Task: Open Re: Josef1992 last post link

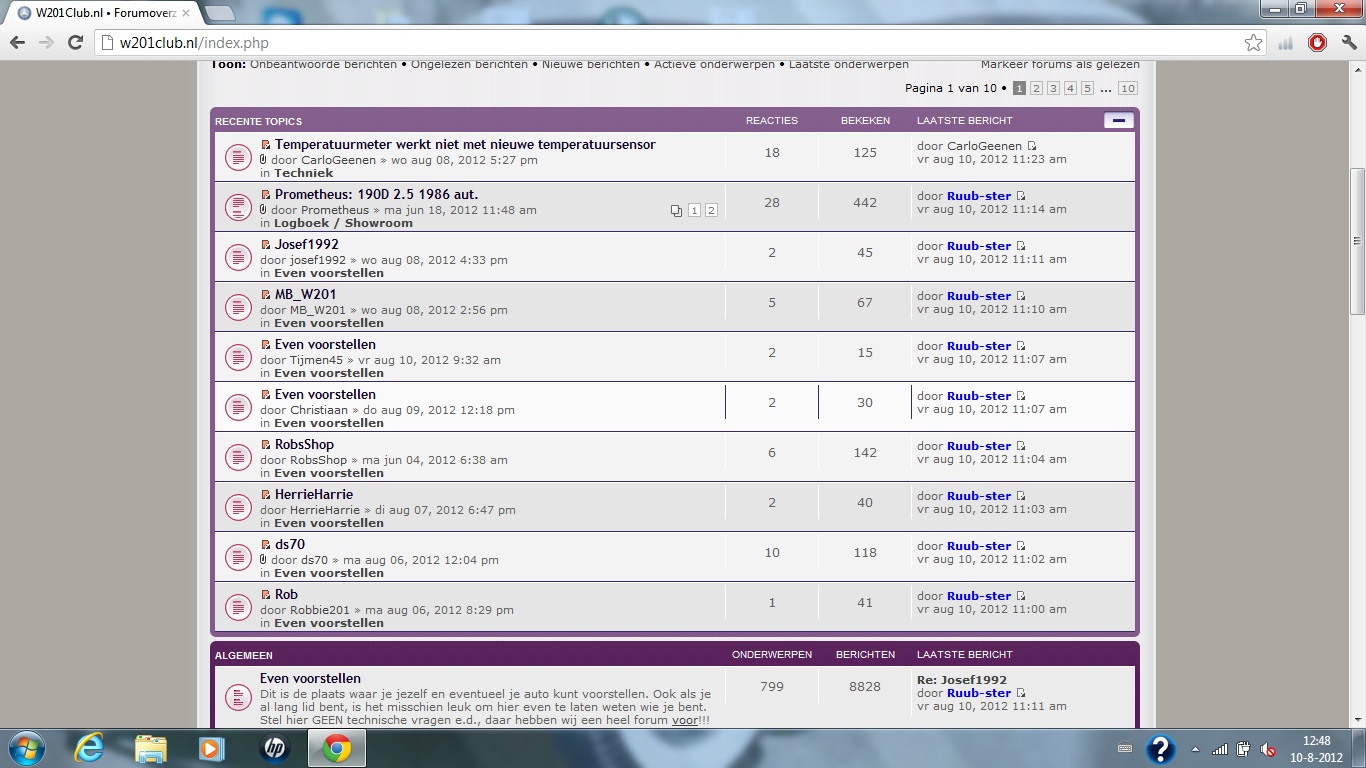Action: click(962, 680)
